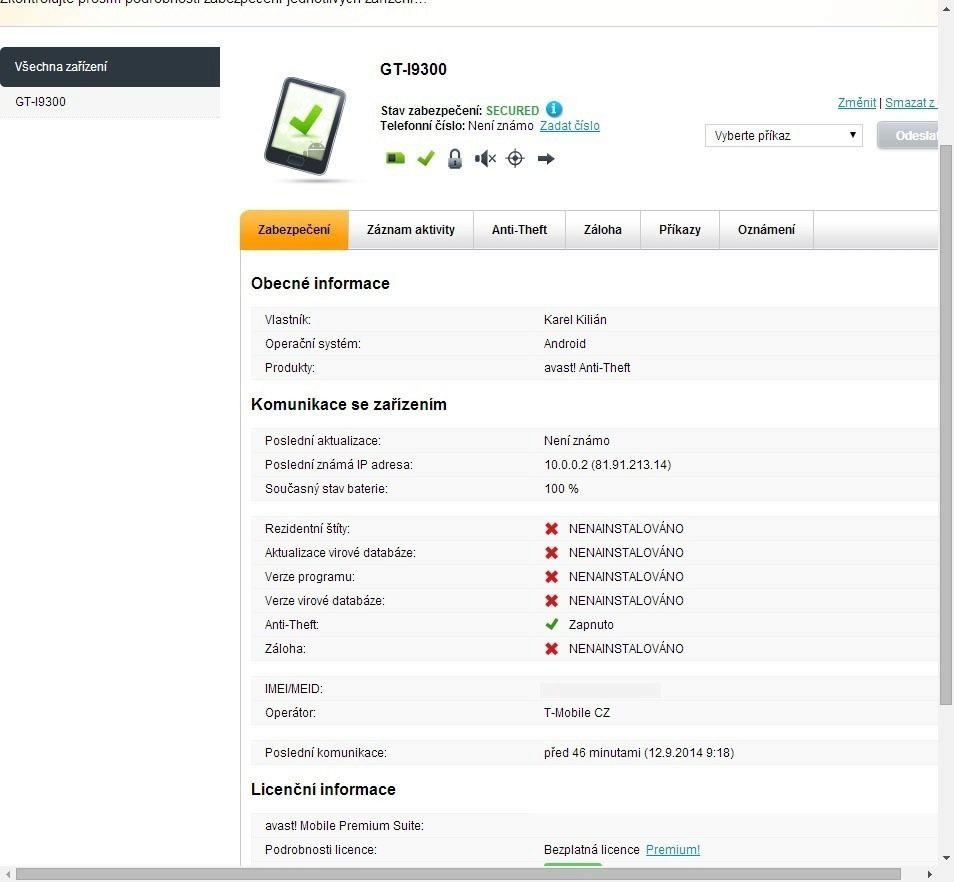954x882 pixels.
Task: Click the vertical page scrollbar thumb
Action: tap(945, 425)
